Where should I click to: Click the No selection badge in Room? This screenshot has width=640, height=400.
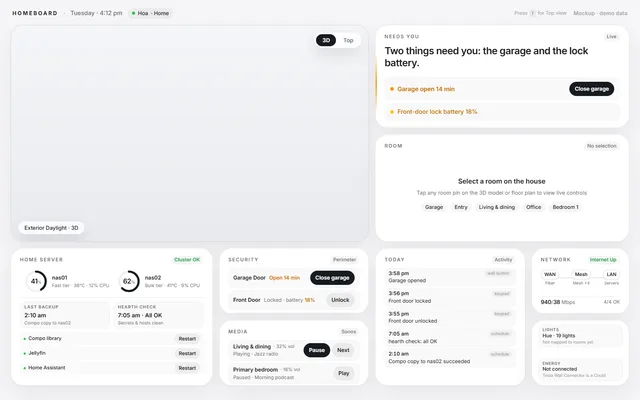tap(602, 146)
